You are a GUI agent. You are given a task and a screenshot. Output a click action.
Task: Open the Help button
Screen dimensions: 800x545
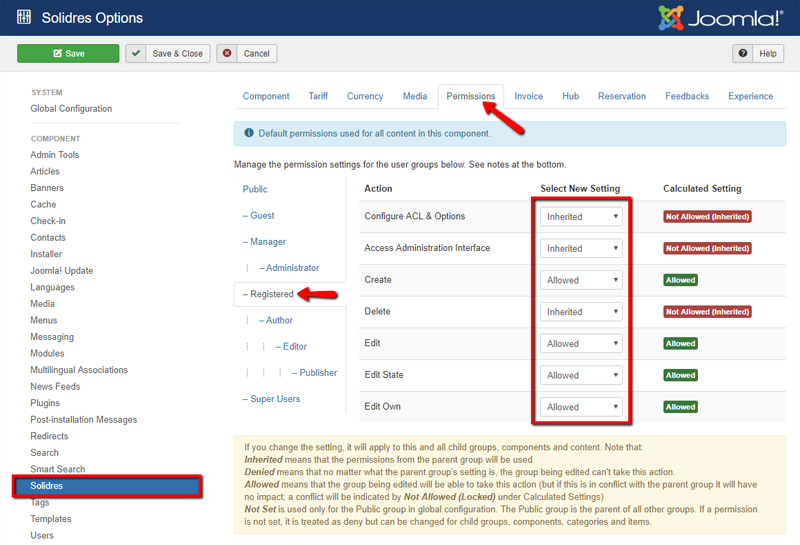tap(758, 53)
